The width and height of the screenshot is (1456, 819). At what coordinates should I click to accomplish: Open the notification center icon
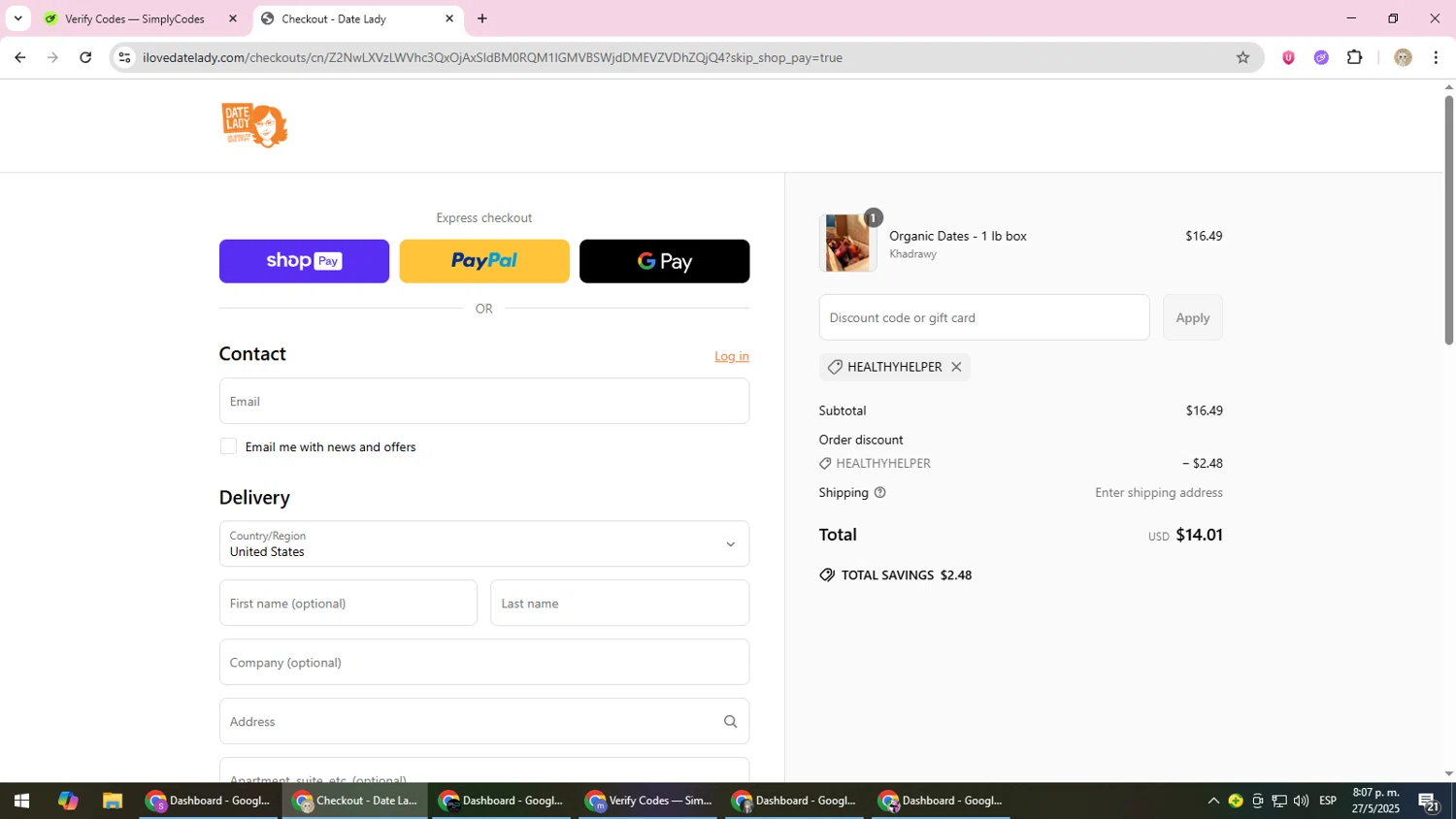click(1428, 801)
